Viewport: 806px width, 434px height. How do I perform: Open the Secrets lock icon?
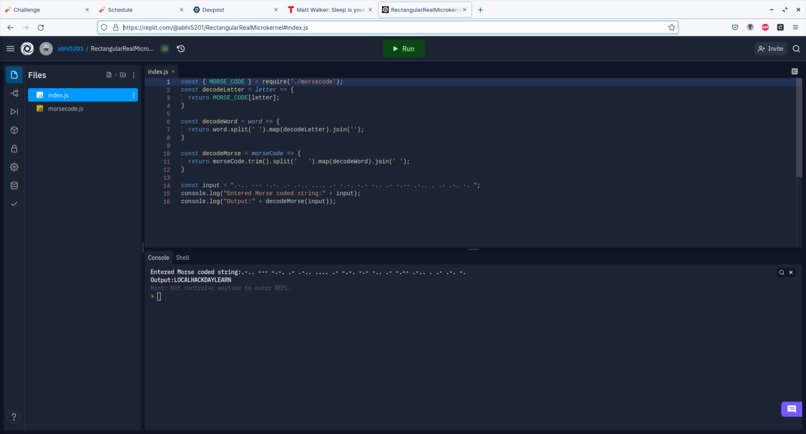point(14,149)
